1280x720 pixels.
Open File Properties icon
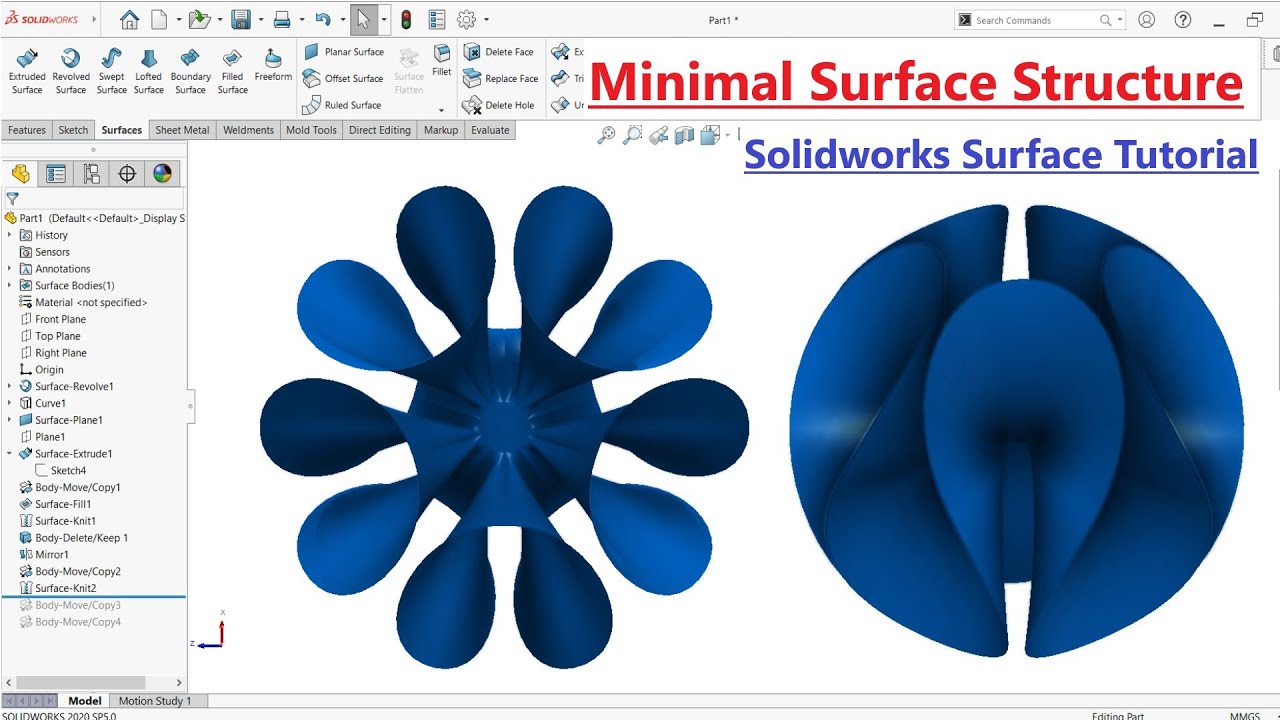437,19
